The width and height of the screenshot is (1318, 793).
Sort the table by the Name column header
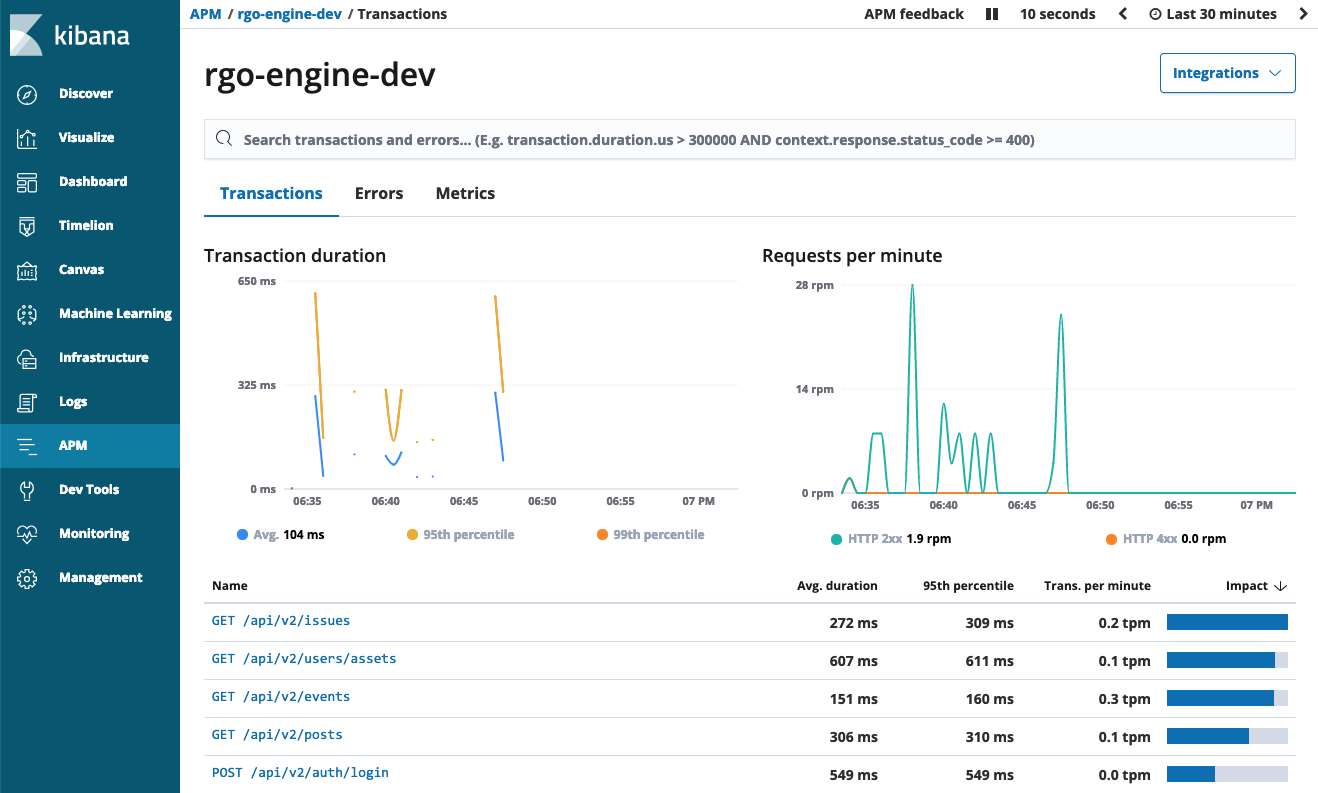(x=230, y=586)
